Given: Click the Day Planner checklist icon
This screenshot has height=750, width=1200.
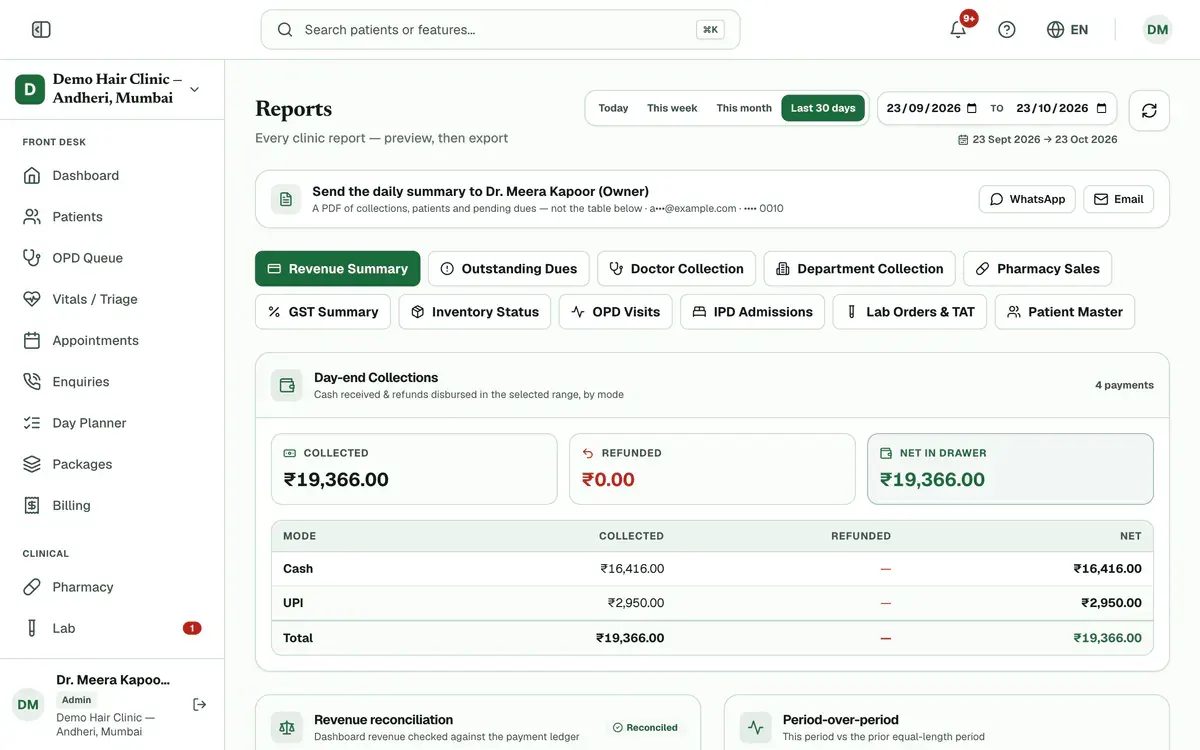Looking at the screenshot, I should (x=32, y=423).
